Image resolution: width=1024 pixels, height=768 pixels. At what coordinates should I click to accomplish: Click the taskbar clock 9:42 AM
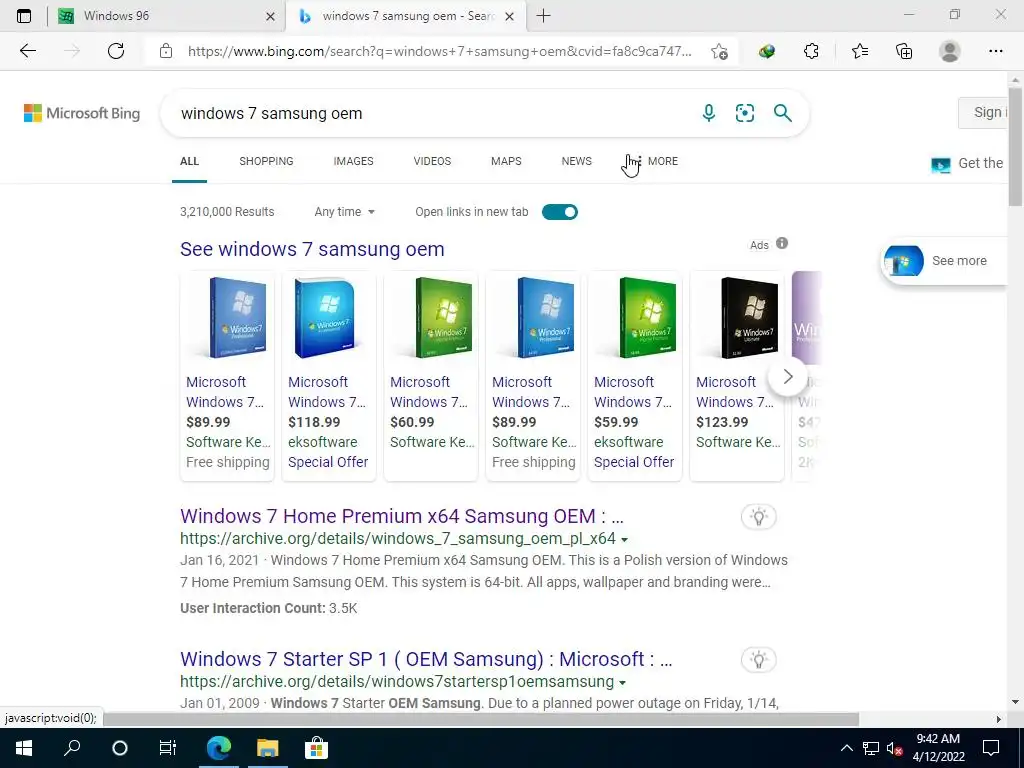(x=938, y=739)
